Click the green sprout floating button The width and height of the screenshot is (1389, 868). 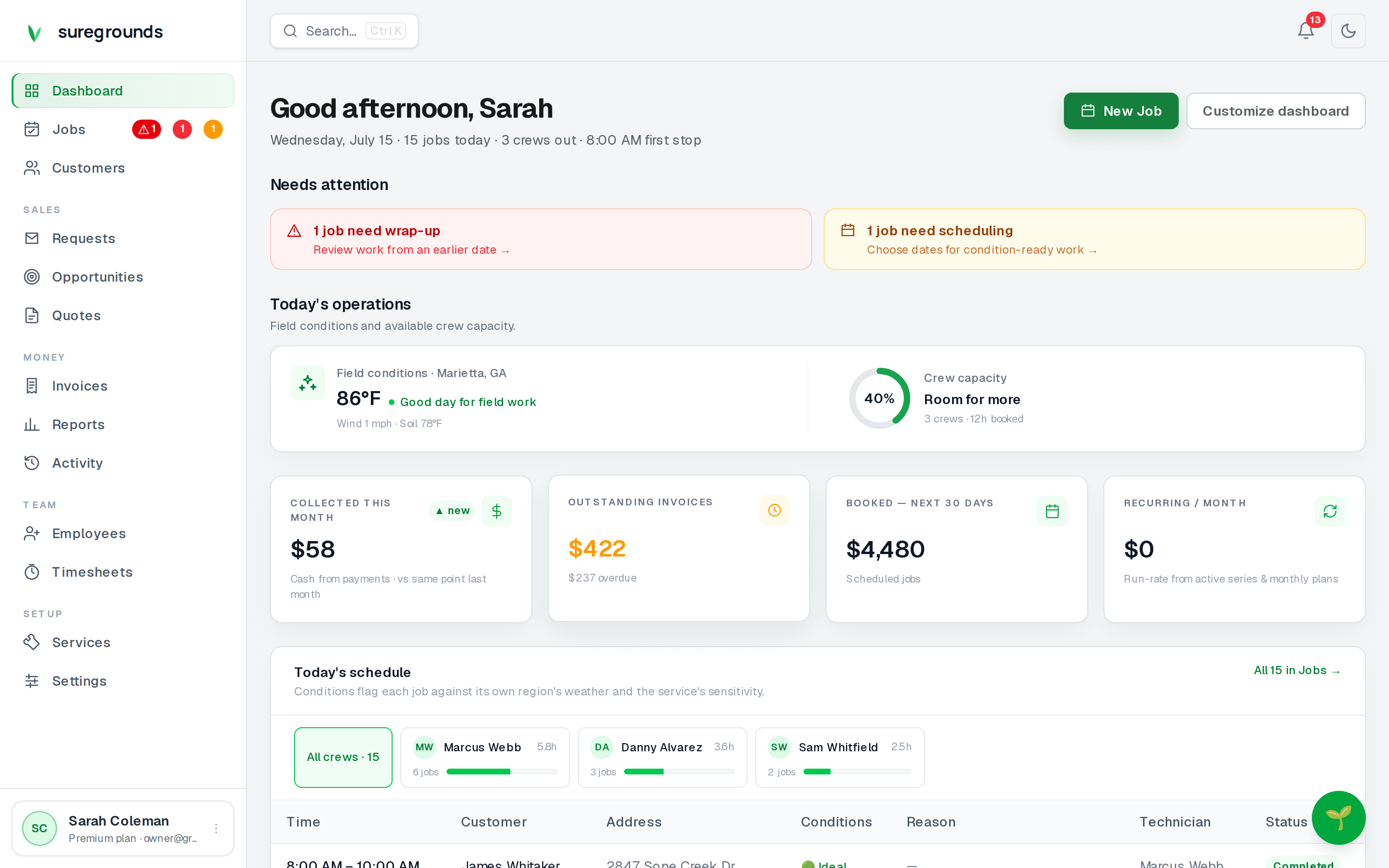[1338, 817]
